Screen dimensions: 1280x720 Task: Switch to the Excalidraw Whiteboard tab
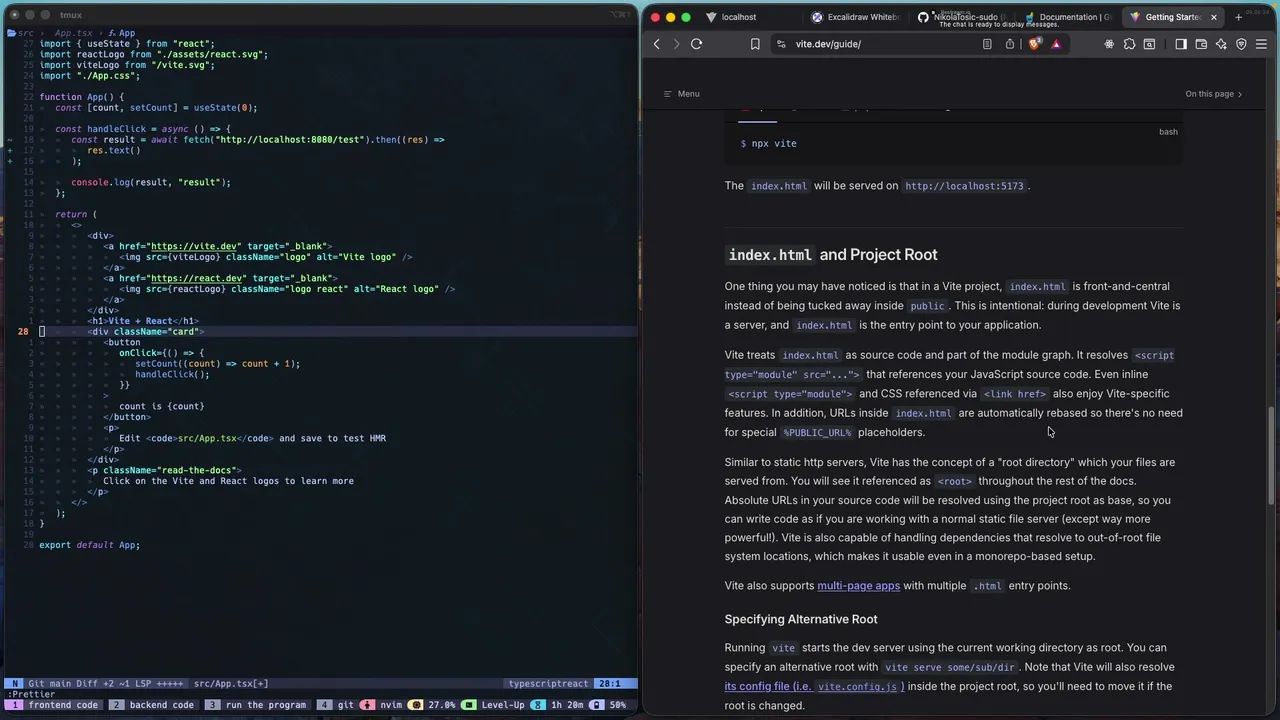pos(855,17)
